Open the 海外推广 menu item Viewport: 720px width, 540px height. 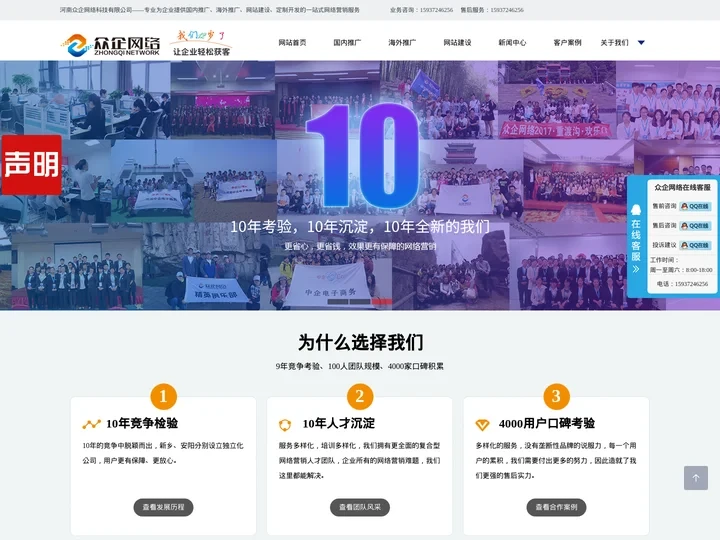(402, 43)
